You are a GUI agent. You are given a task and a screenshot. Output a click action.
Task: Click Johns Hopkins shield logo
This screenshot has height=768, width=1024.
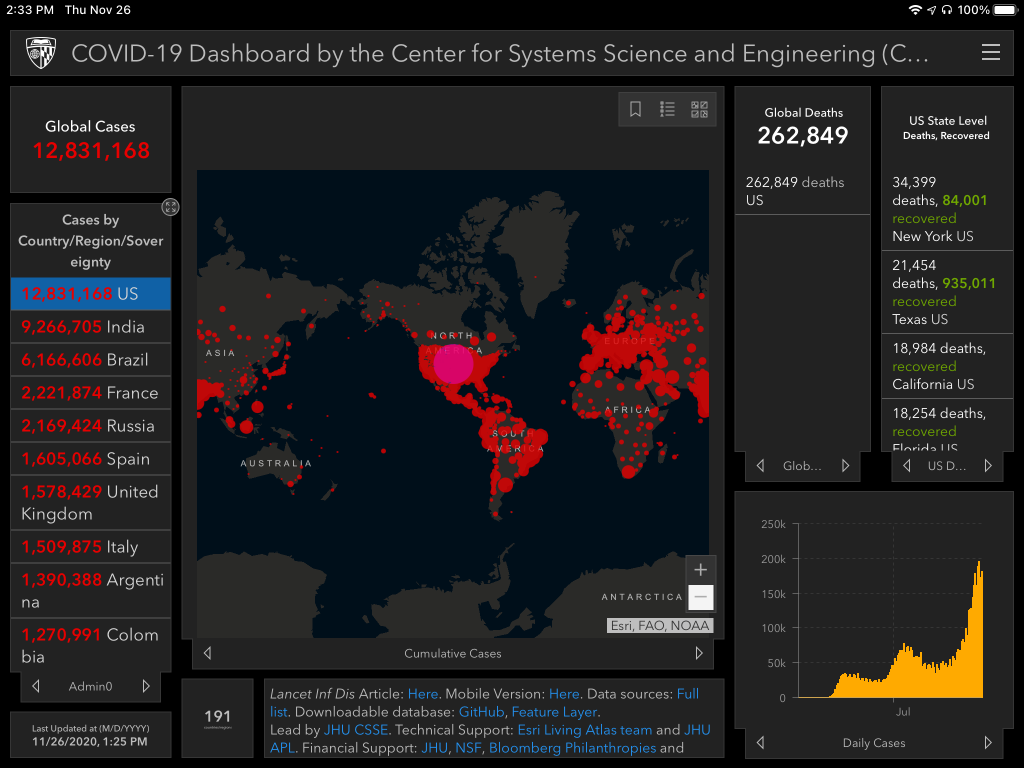40,53
